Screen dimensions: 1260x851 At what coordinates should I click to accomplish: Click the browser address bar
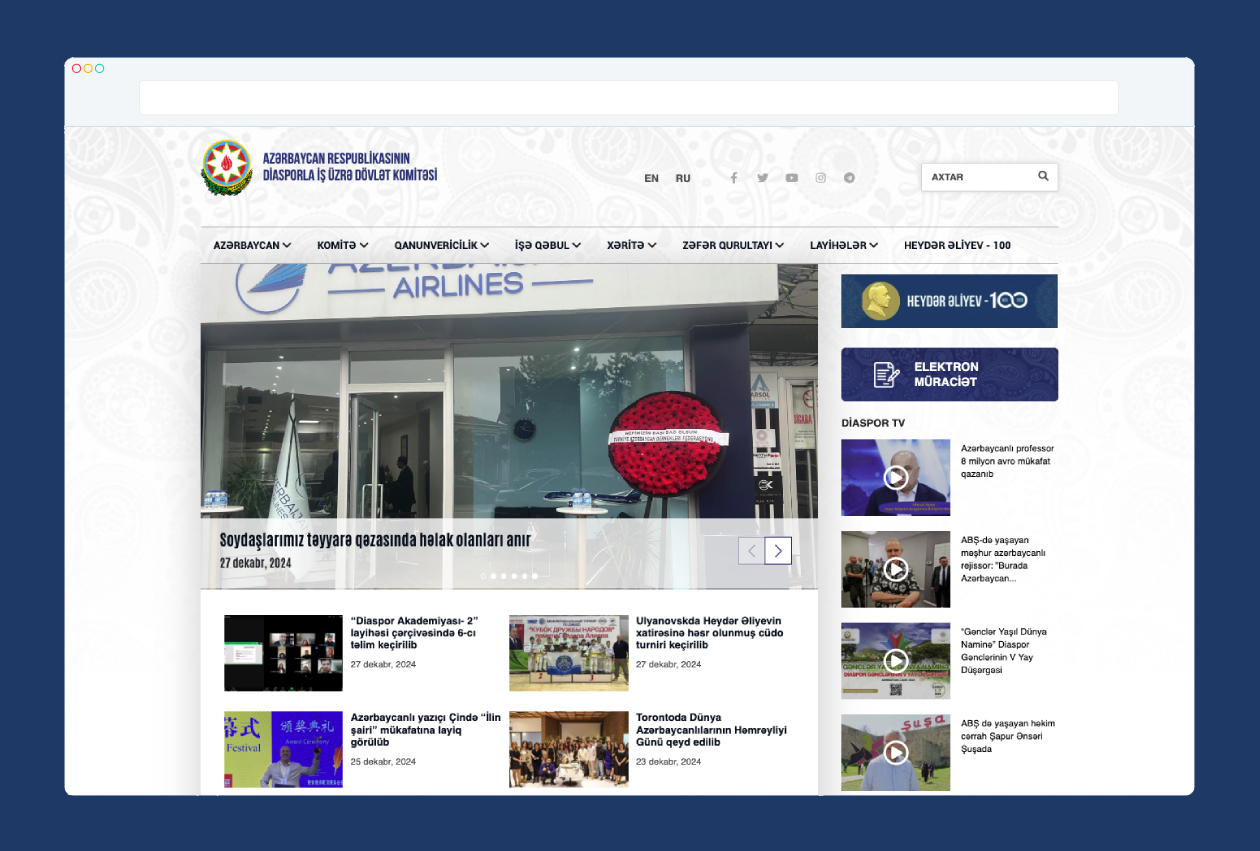(x=628, y=98)
